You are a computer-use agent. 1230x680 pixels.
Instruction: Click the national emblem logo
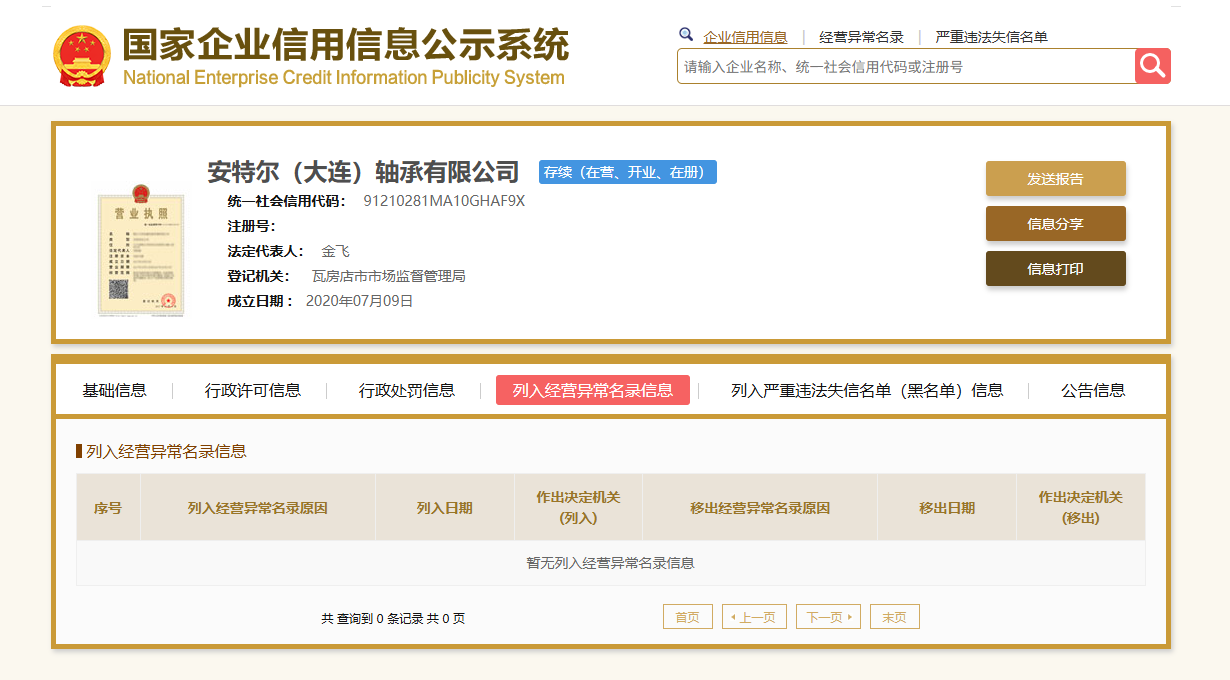click(80, 56)
